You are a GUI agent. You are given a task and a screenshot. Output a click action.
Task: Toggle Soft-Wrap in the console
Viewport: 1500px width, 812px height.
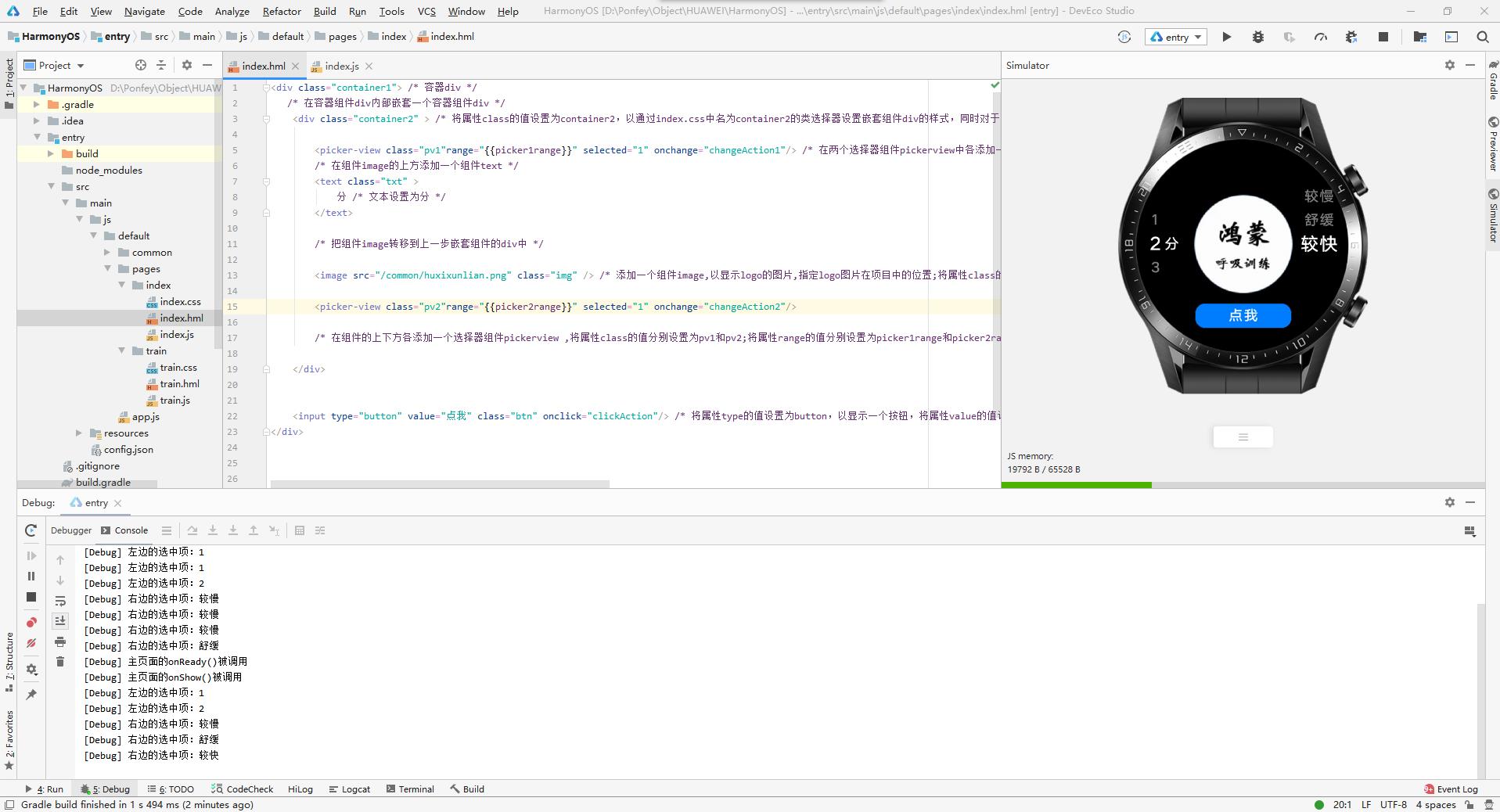pos(60,601)
